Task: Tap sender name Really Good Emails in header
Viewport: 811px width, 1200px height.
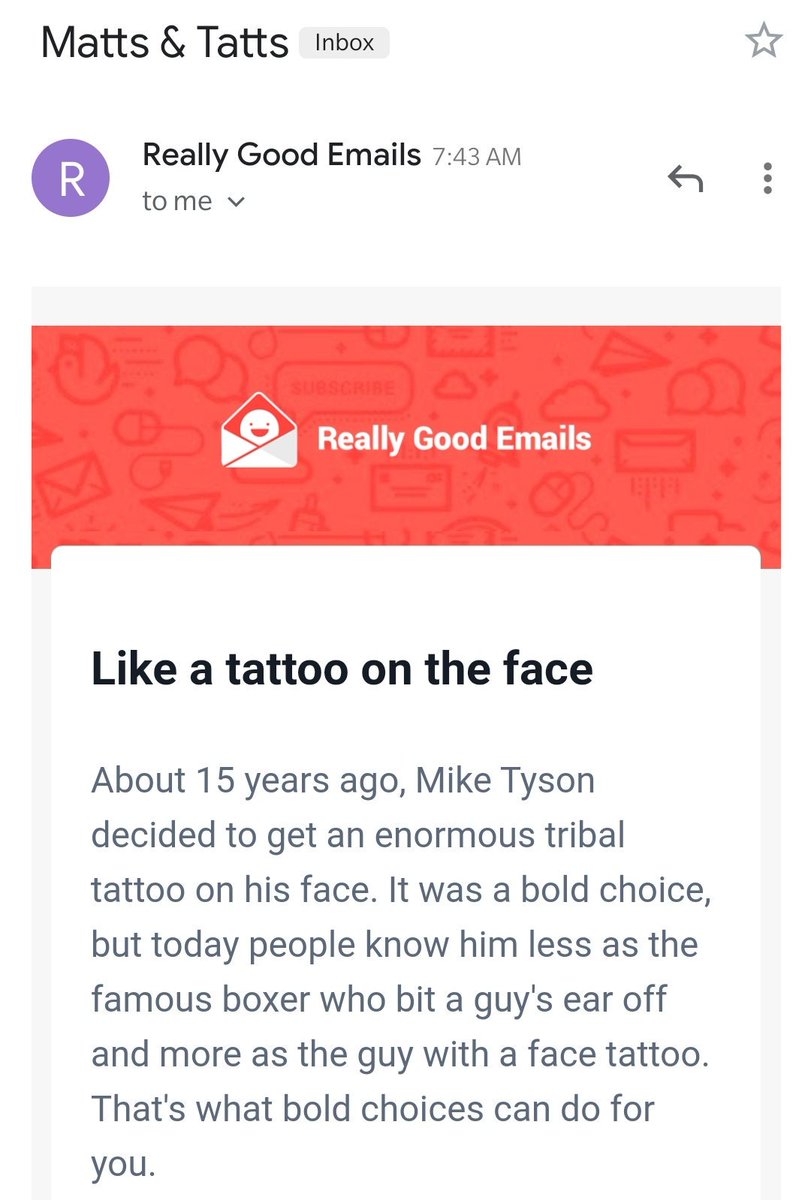Action: [x=281, y=155]
